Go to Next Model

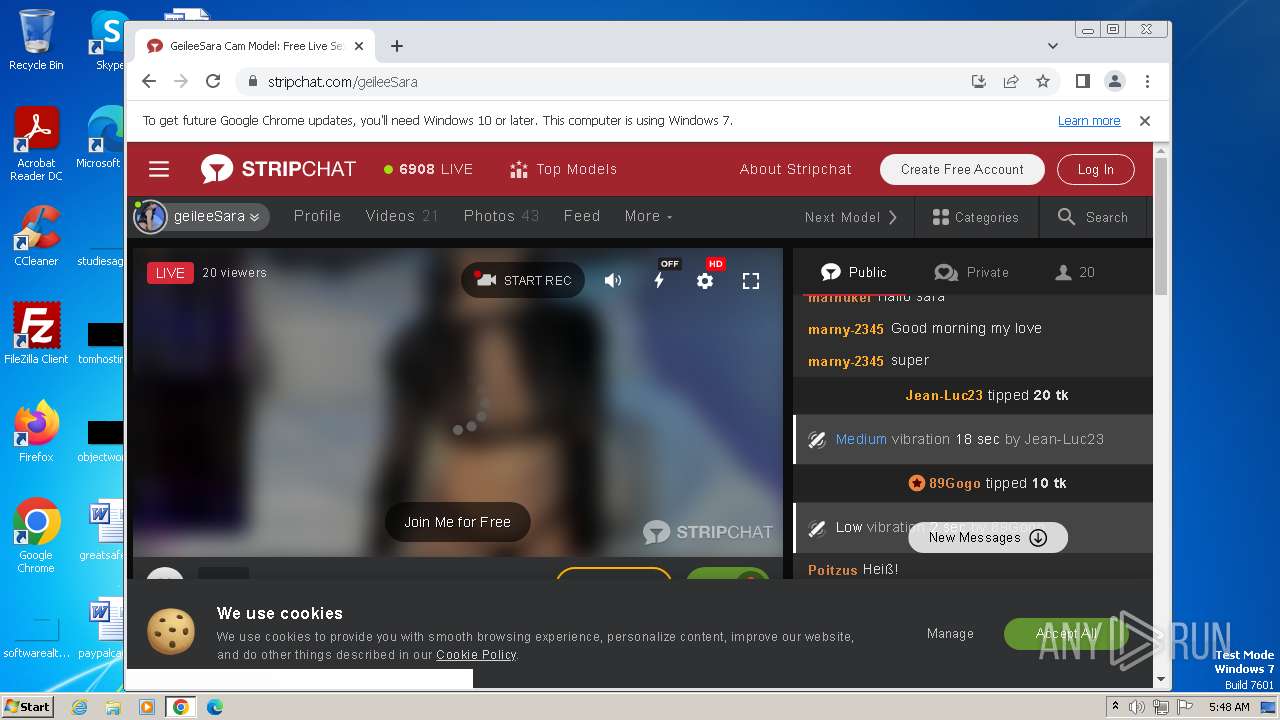(x=851, y=217)
